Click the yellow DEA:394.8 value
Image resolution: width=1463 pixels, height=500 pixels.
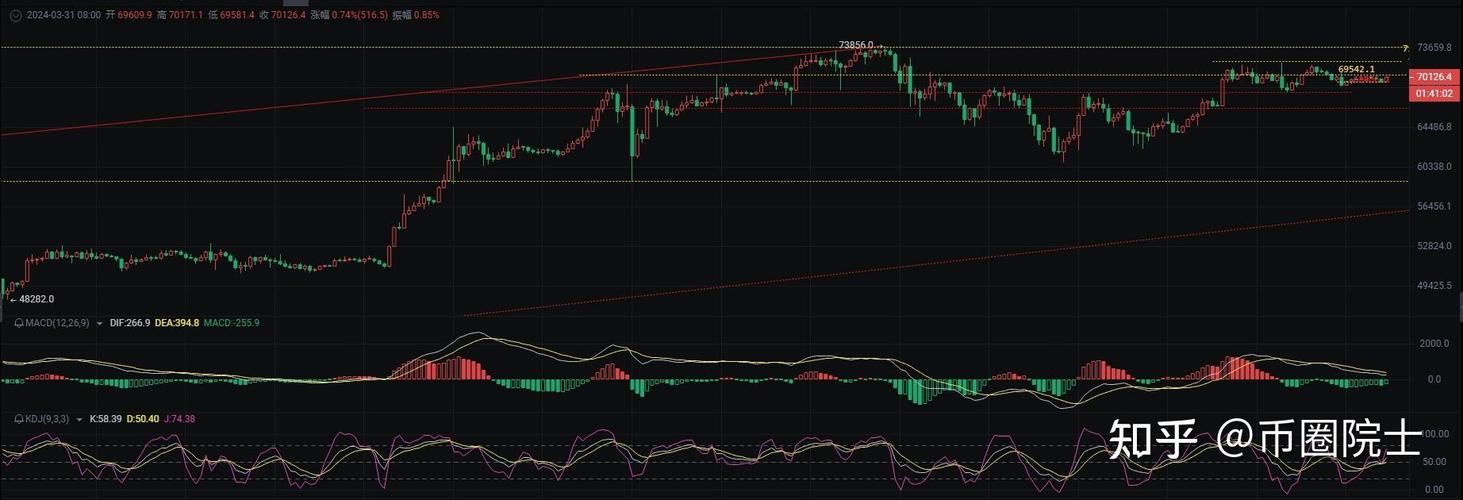(177, 323)
